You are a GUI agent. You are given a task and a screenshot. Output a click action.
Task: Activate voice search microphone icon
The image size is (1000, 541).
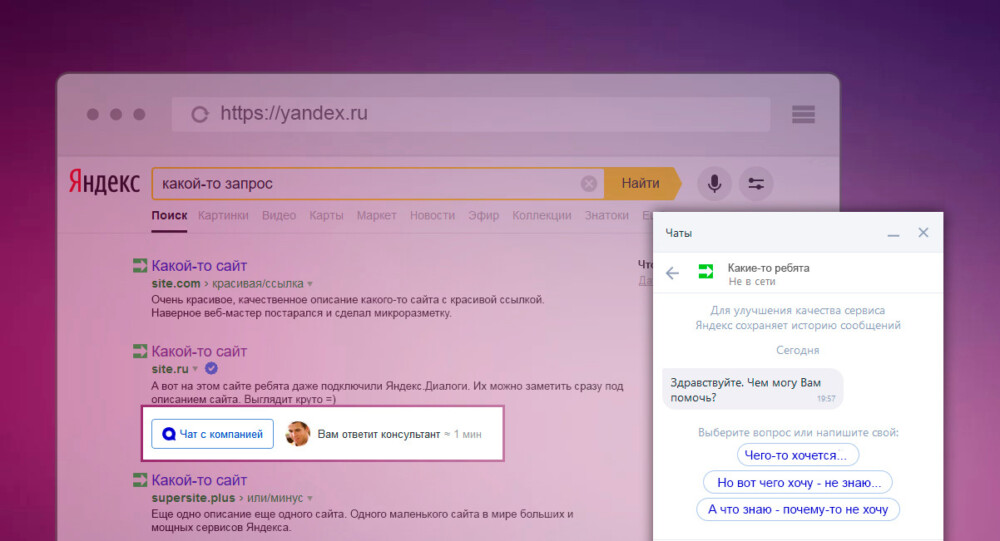pyautogui.click(x=714, y=184)
